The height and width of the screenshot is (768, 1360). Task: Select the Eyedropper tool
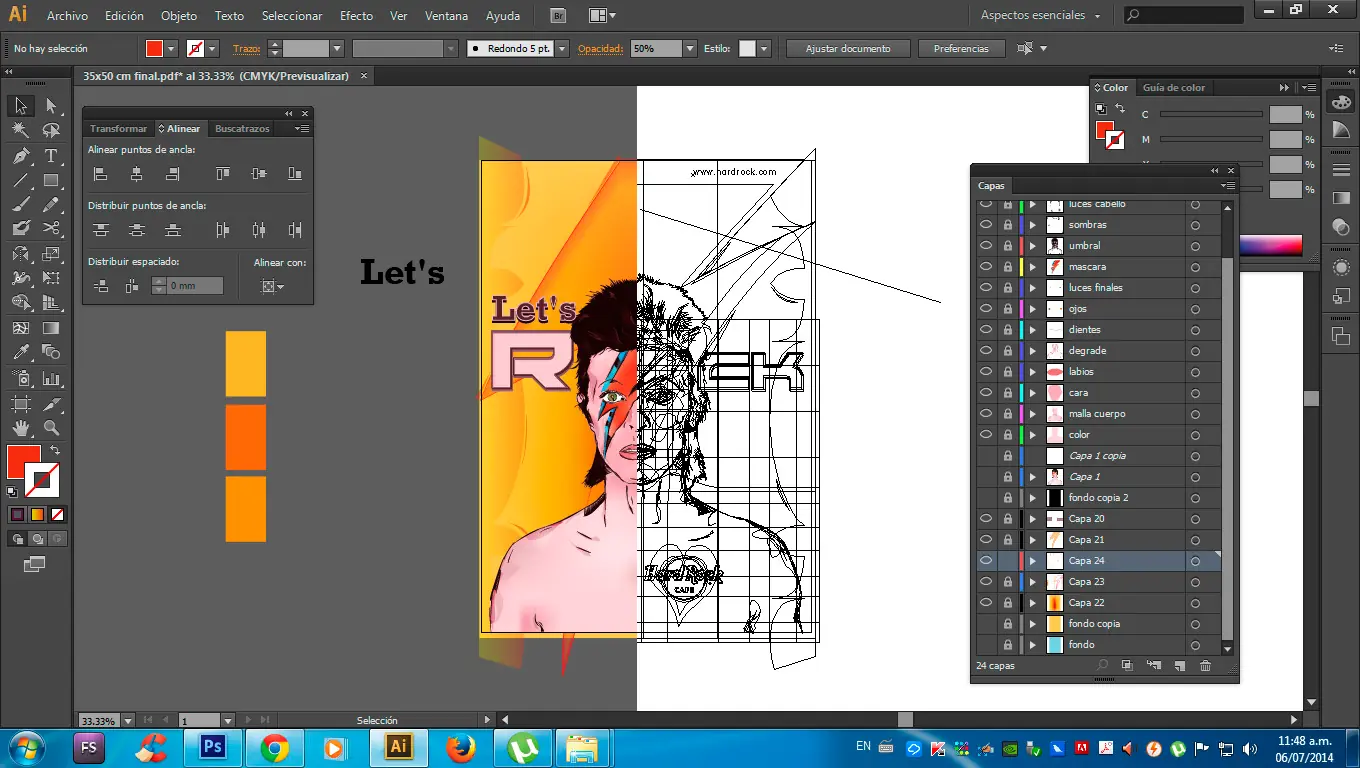point(20,352)
